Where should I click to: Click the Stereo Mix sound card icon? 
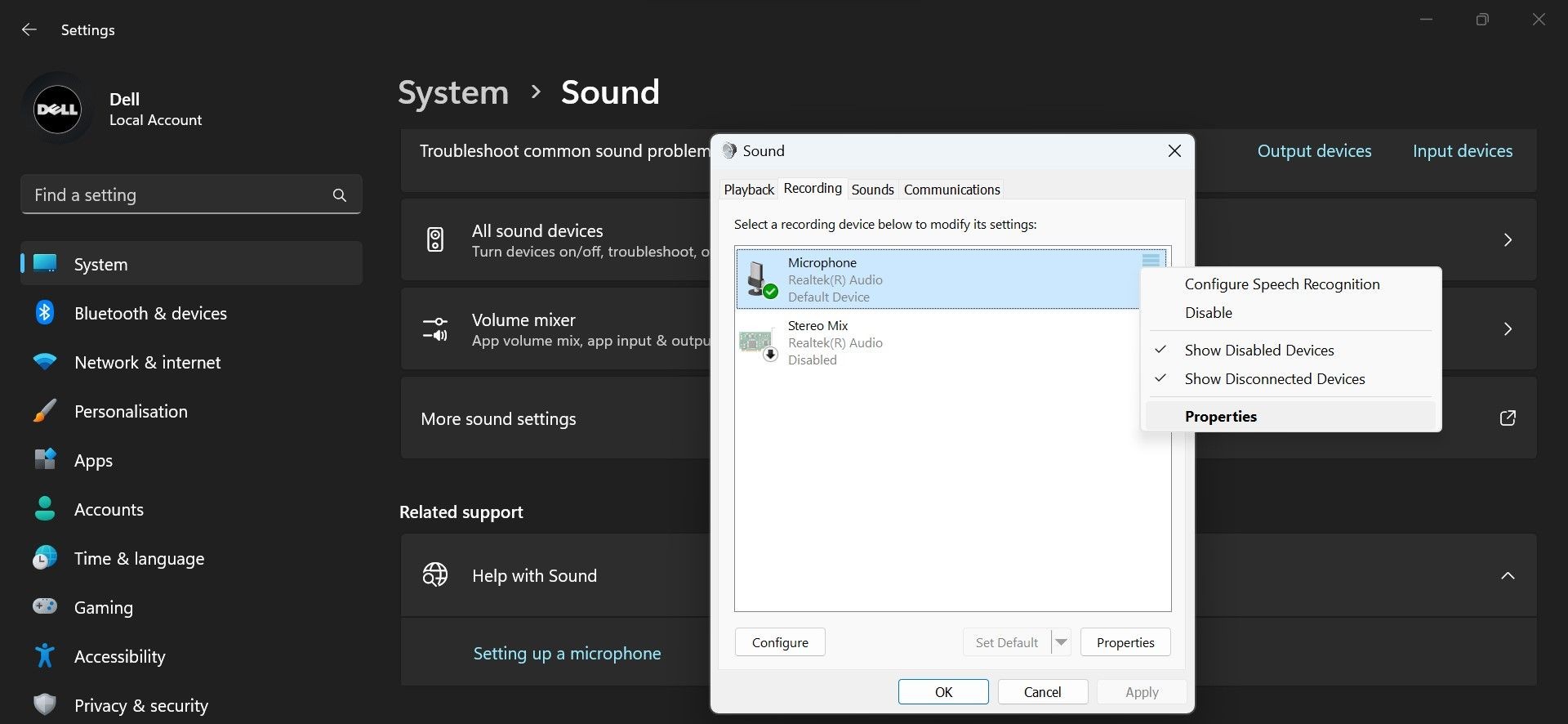[x=758, y=342]
